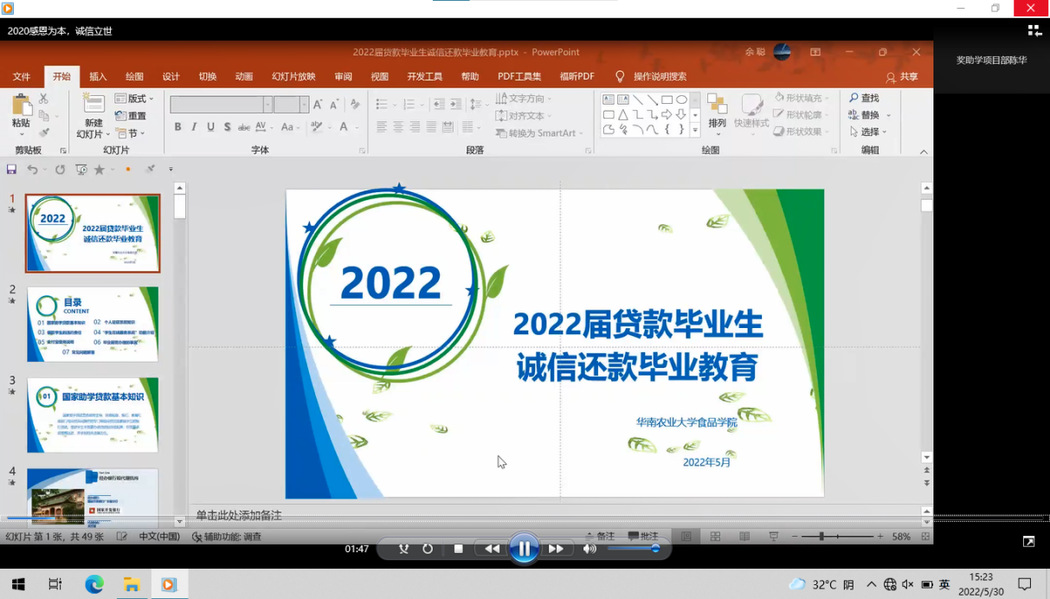Image resolution: width=1050 pixels, height=599 pixels.
Task: Open the 幻灯片放映 ribbon tab
Action: tap(293, 77)
